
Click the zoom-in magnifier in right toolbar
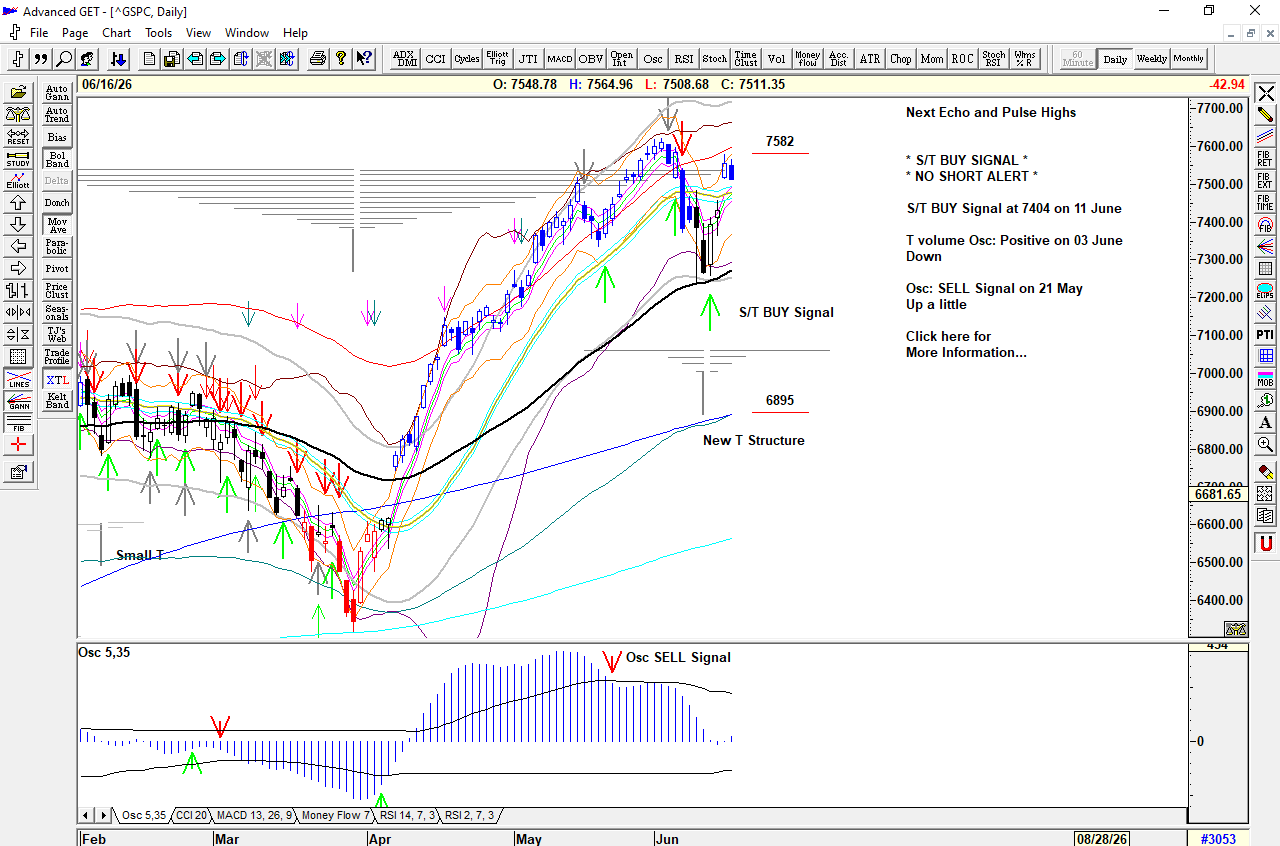[1265, 444]
